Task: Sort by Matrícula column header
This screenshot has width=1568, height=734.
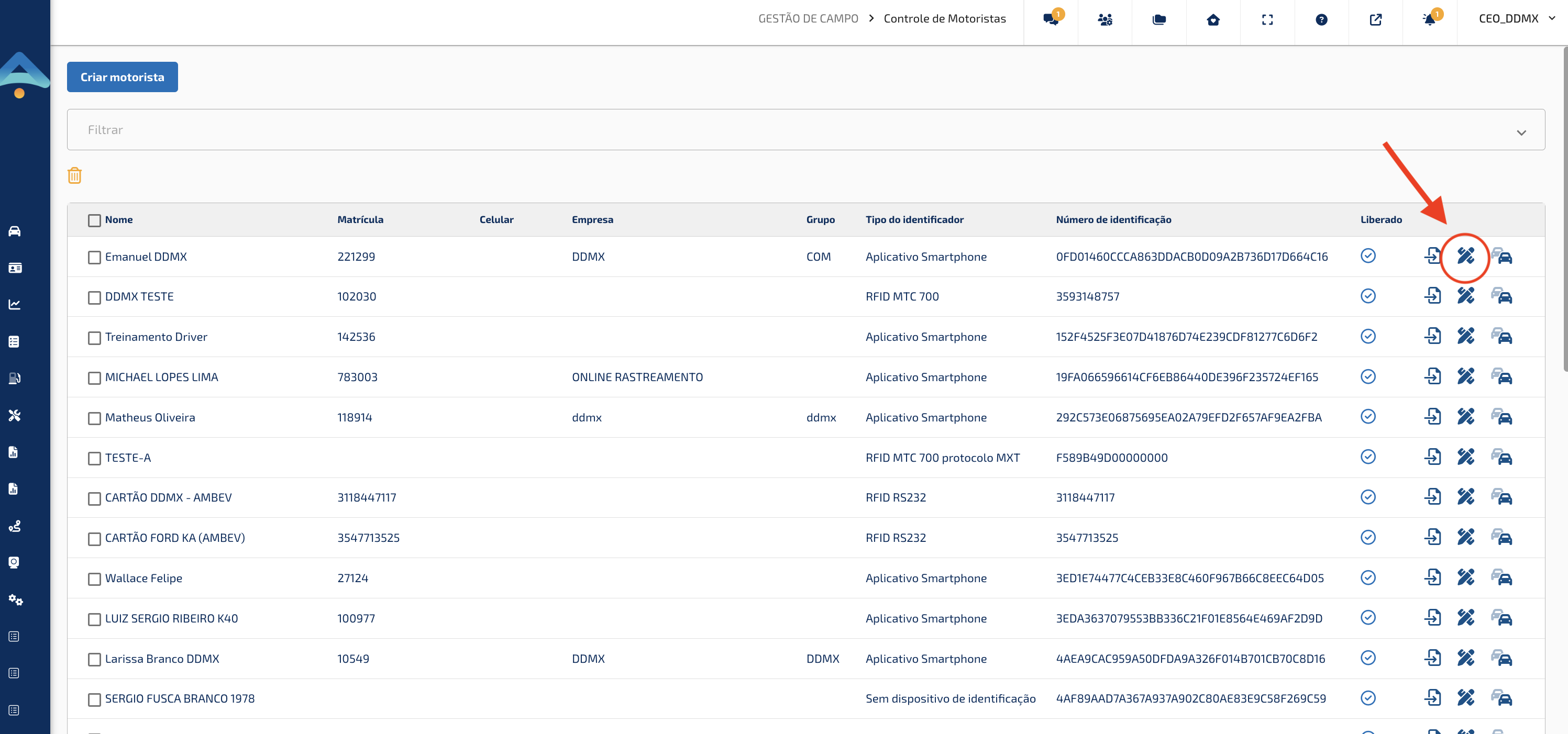Action: [360, 220]
